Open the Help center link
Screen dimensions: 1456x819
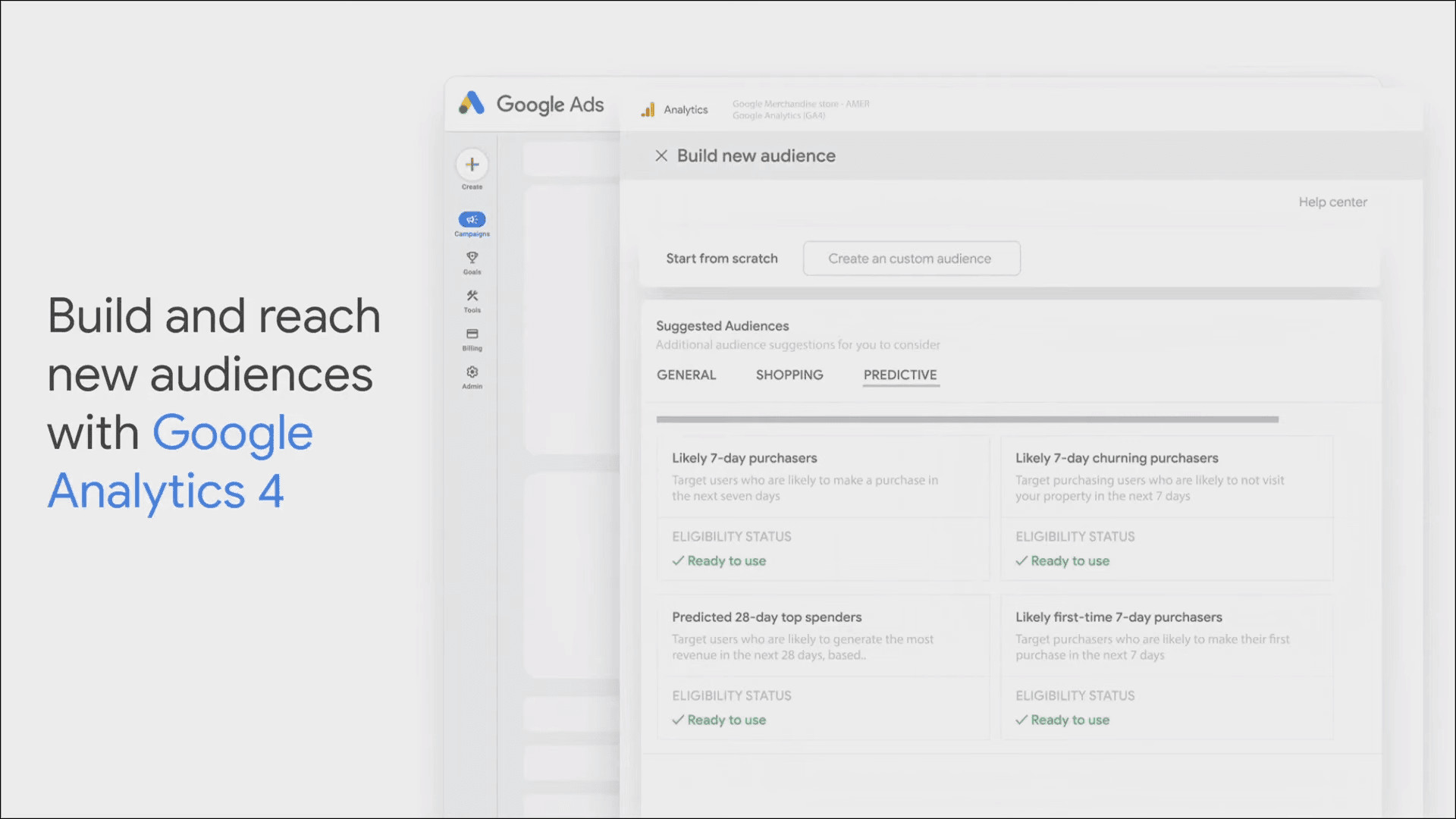(1332, 202)
